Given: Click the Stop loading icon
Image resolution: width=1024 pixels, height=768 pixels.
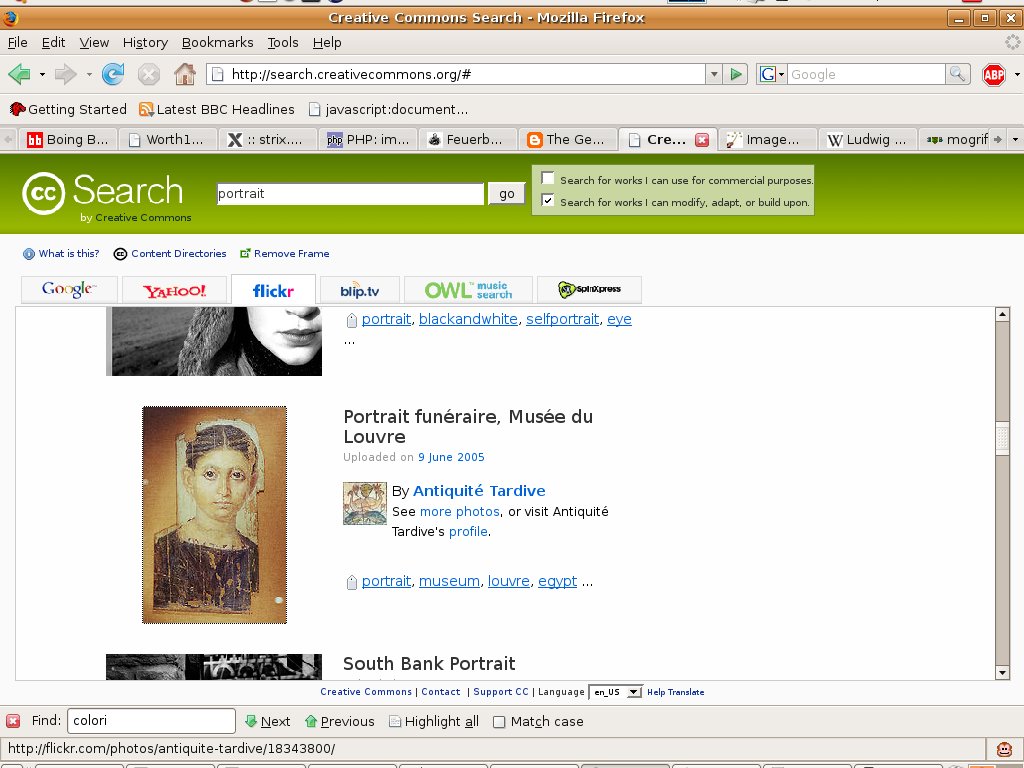Looking at the screenshot, I should pos(149,74).
